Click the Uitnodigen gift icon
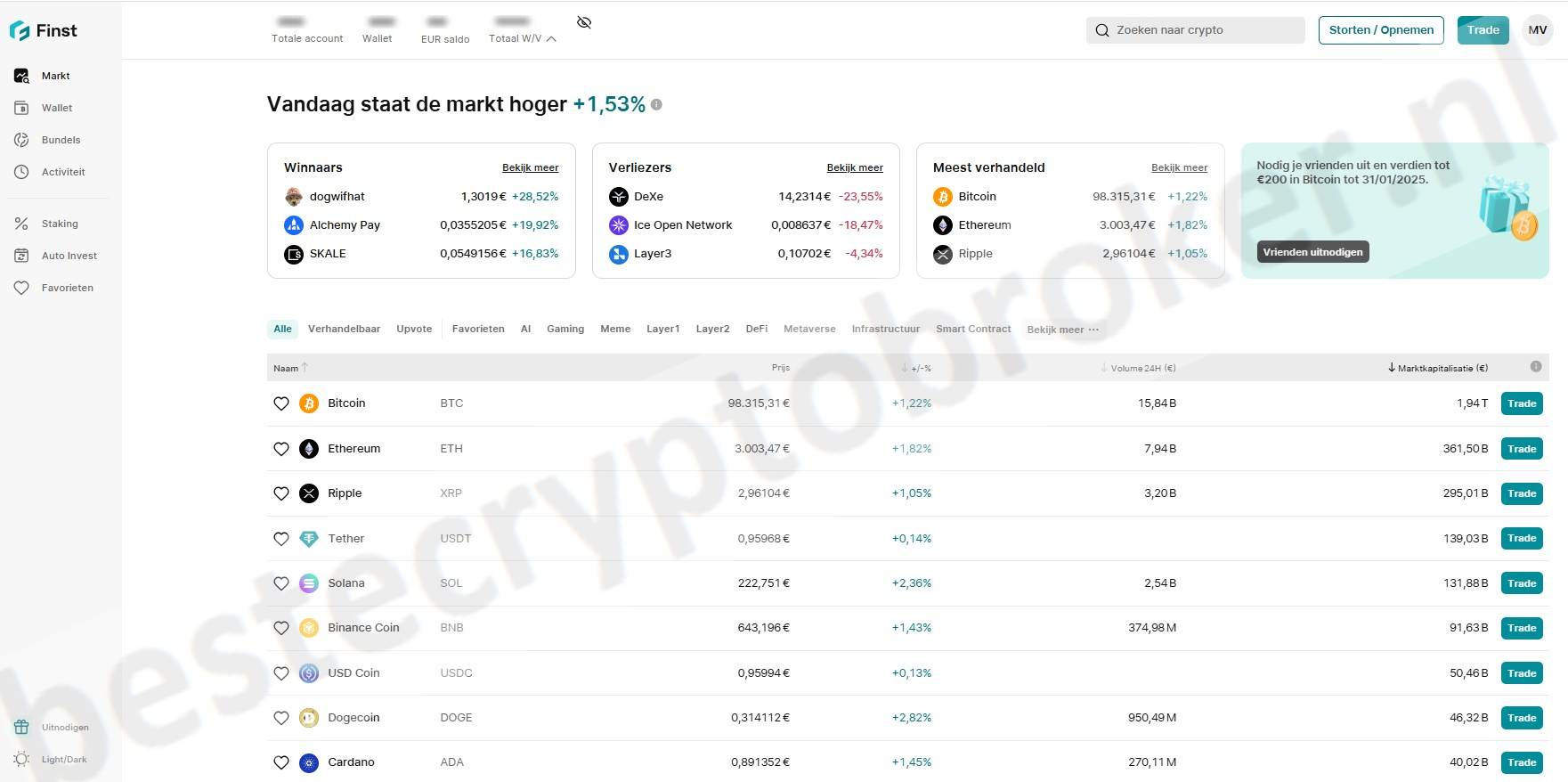The image size is (1568, 782). [21, 727]
